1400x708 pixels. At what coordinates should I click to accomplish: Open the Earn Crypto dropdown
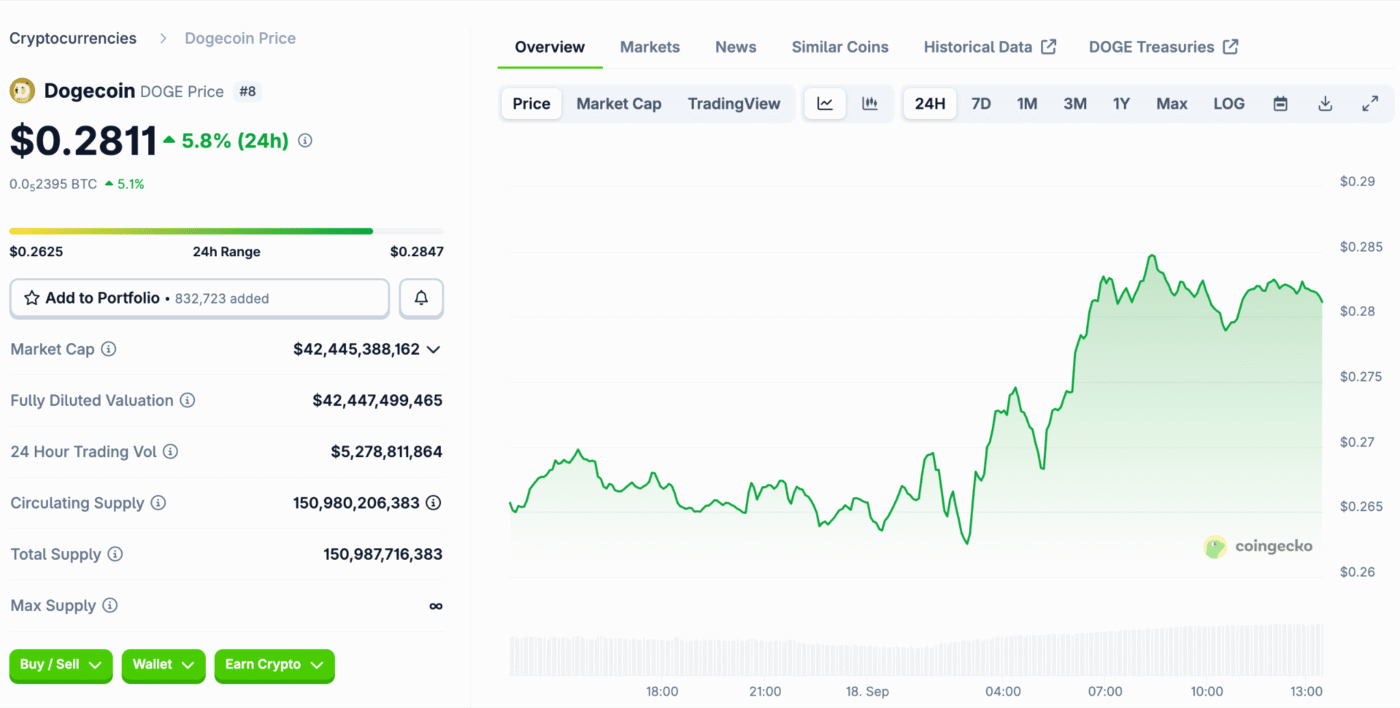[x=274, y=665]
